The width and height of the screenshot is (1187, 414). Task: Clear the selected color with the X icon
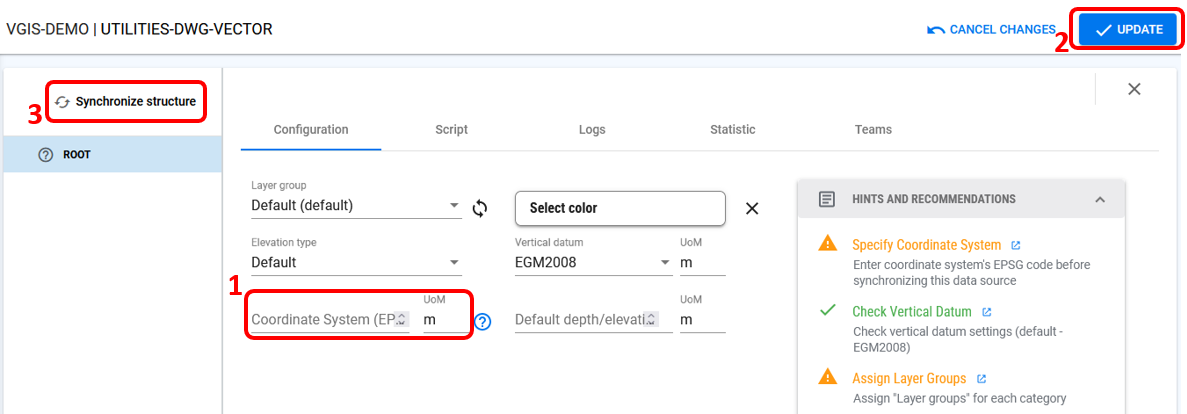pyautogui.click(x=752, y=208)
